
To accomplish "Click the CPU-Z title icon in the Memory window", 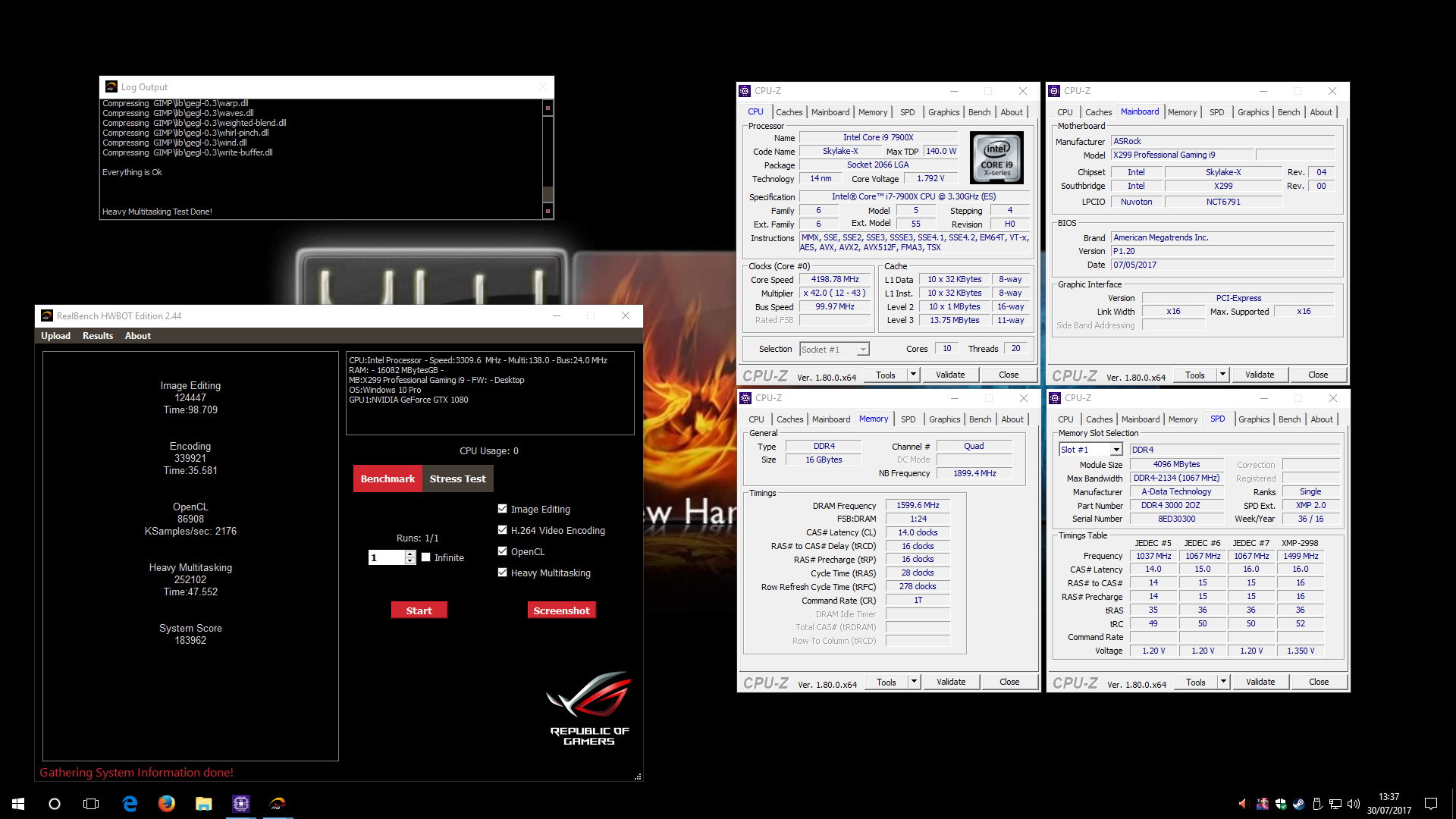I will point(746,398).
